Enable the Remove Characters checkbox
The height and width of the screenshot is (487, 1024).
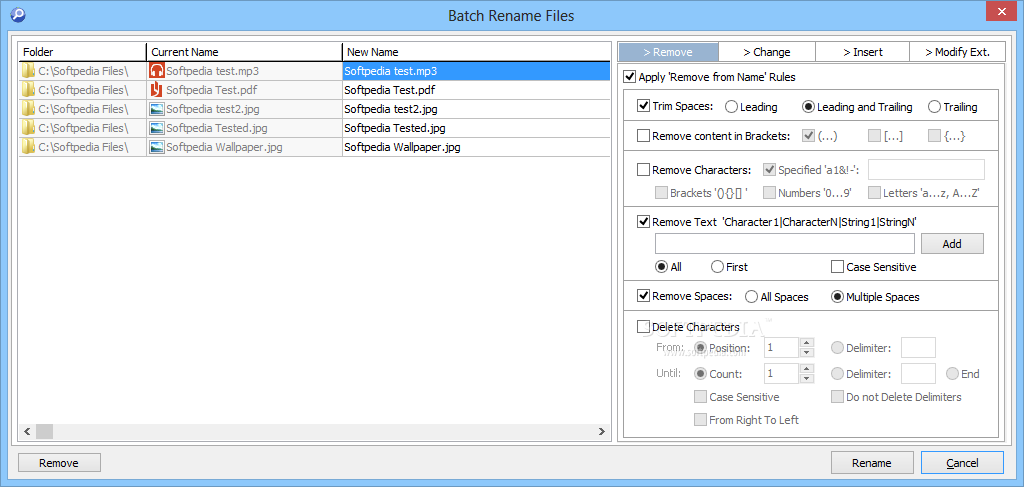(x=643, y=170)
